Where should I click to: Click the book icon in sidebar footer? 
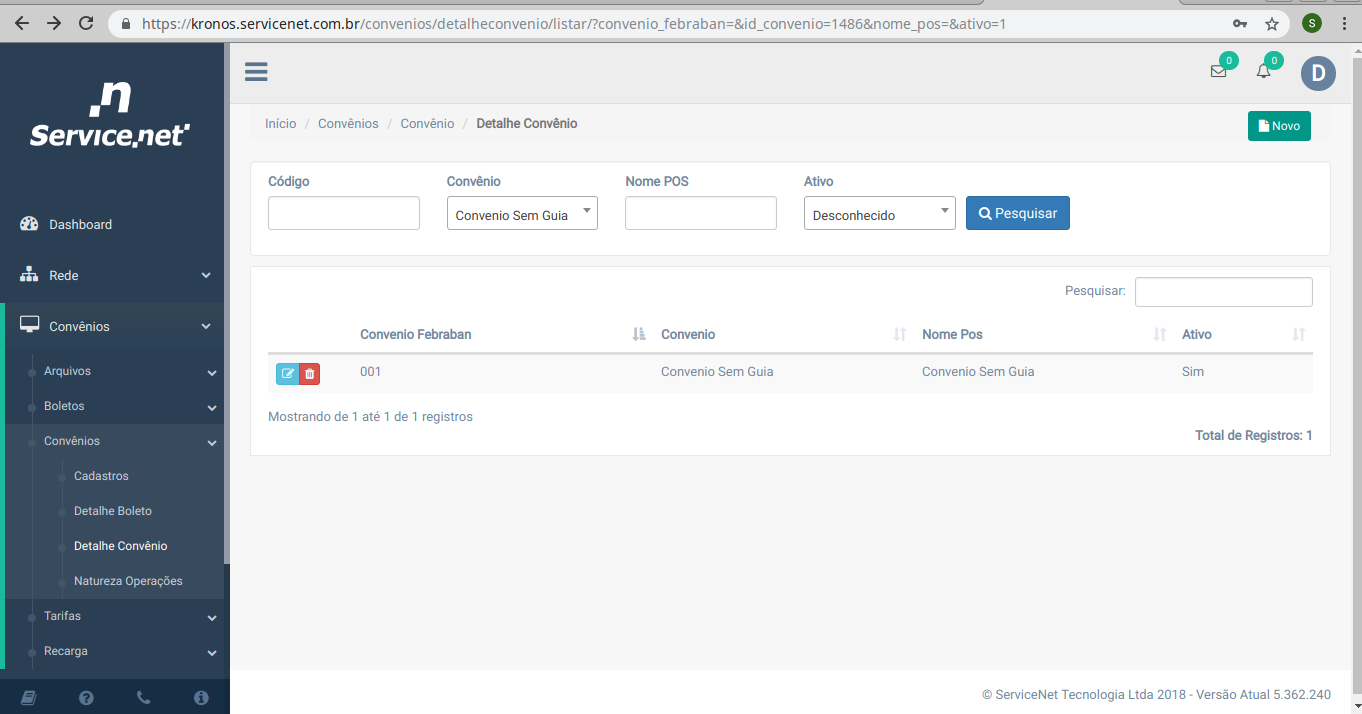pyautogui.click(x=28, y=698)
